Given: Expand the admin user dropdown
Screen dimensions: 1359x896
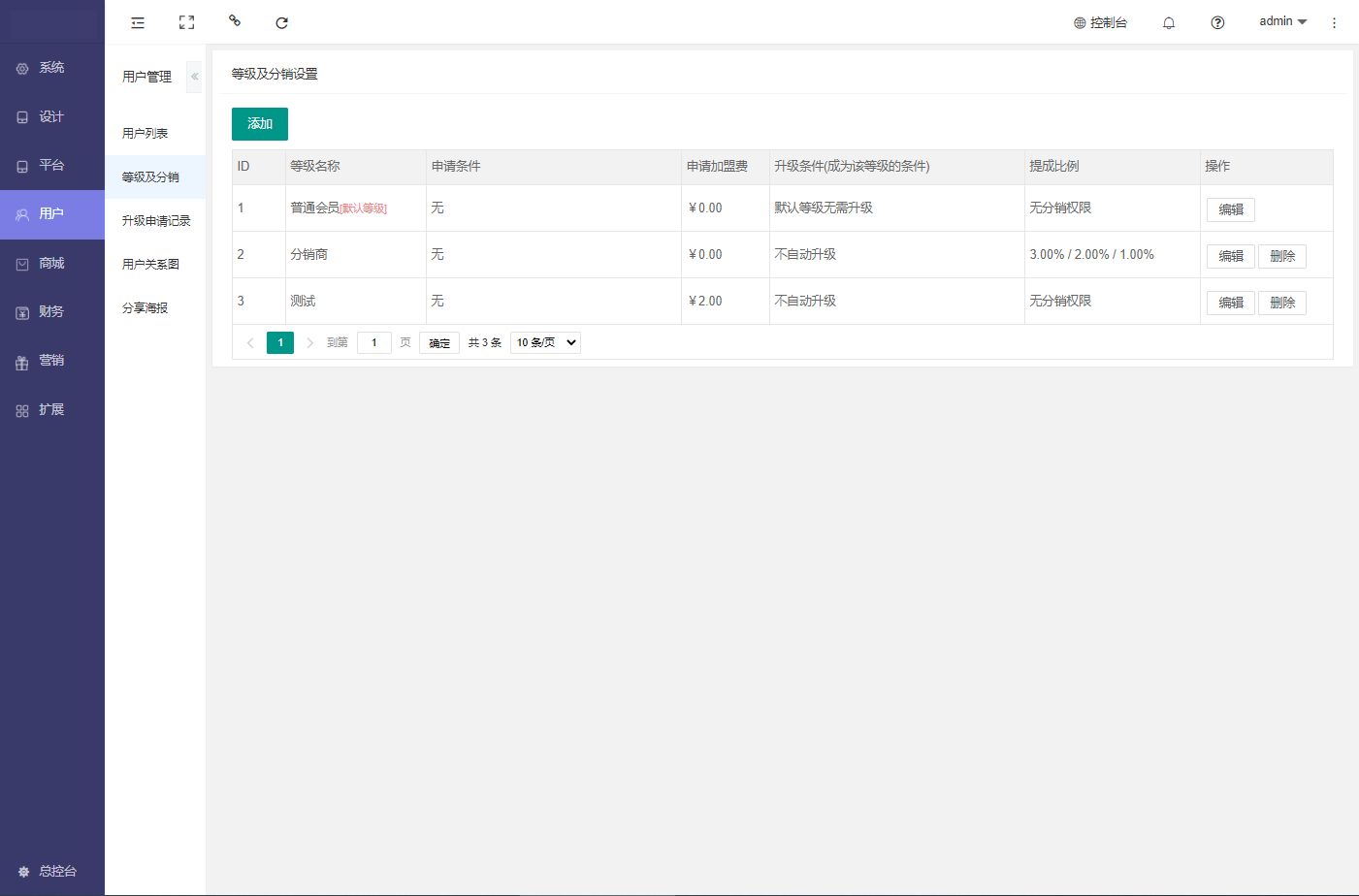Looking at the screenshot, I should click(1282, 21).
